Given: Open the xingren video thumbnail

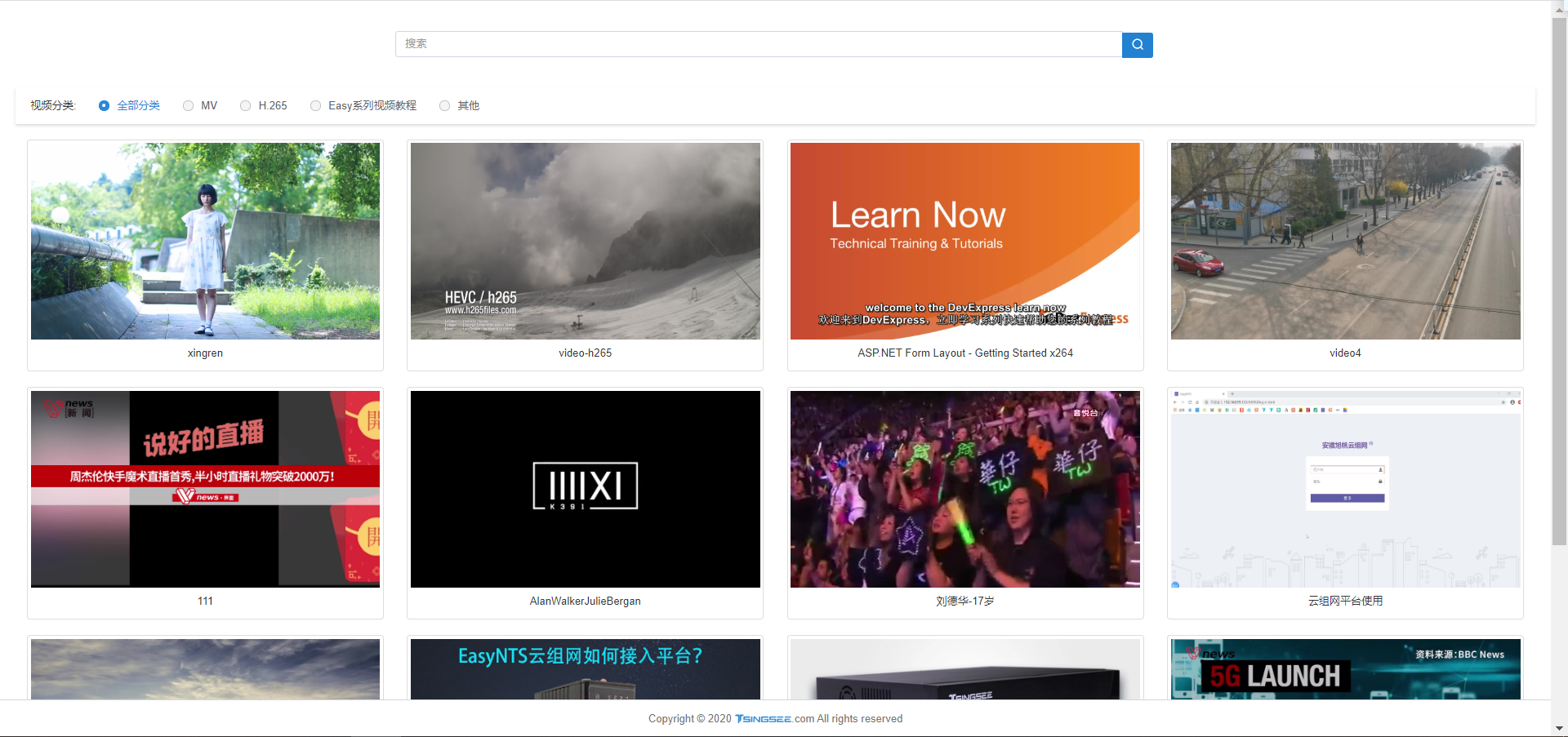Looking at the screenshot, I should tap(205, 241).
